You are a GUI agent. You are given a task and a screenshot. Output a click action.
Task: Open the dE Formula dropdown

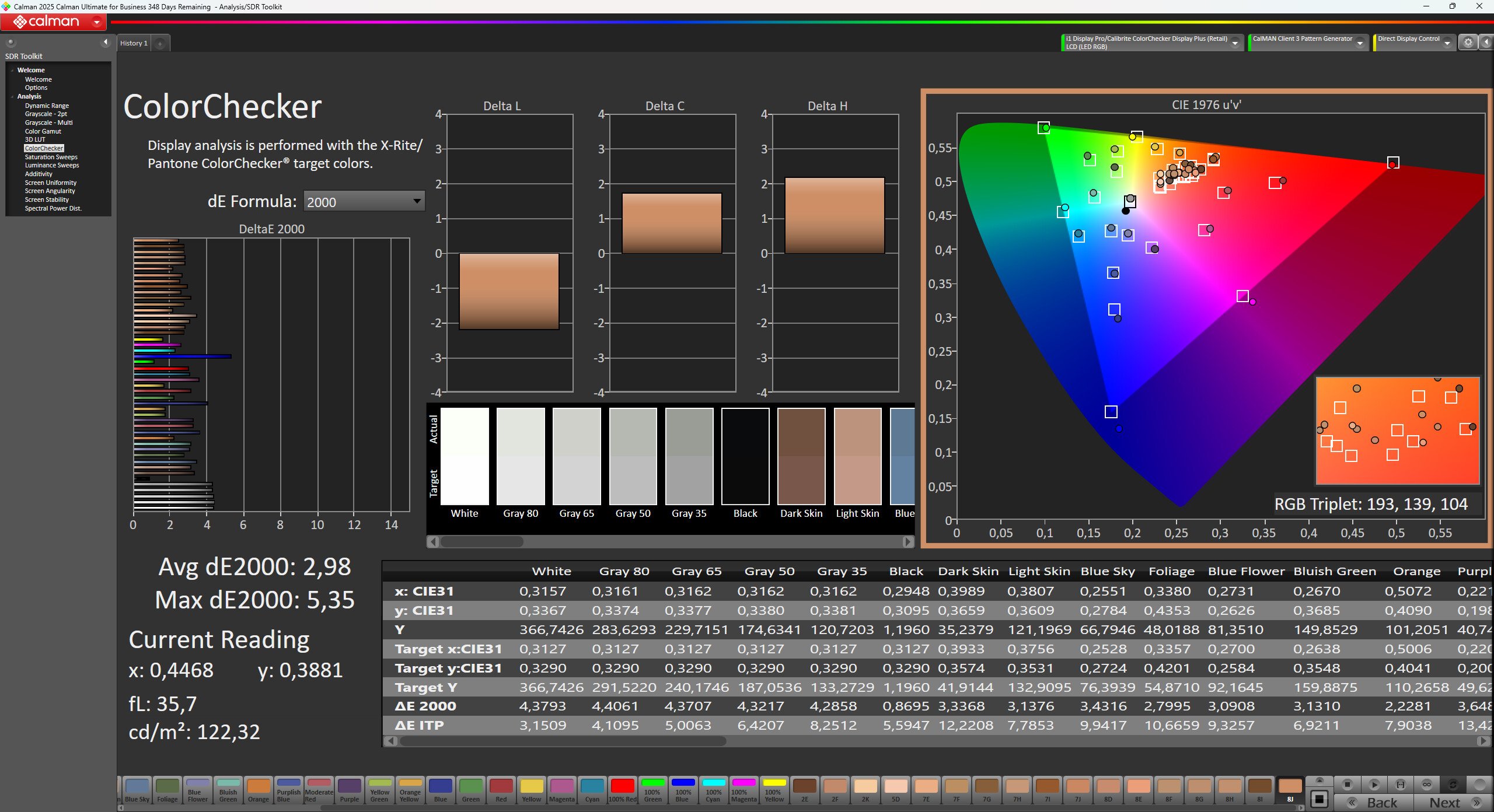tap(364, 201)
